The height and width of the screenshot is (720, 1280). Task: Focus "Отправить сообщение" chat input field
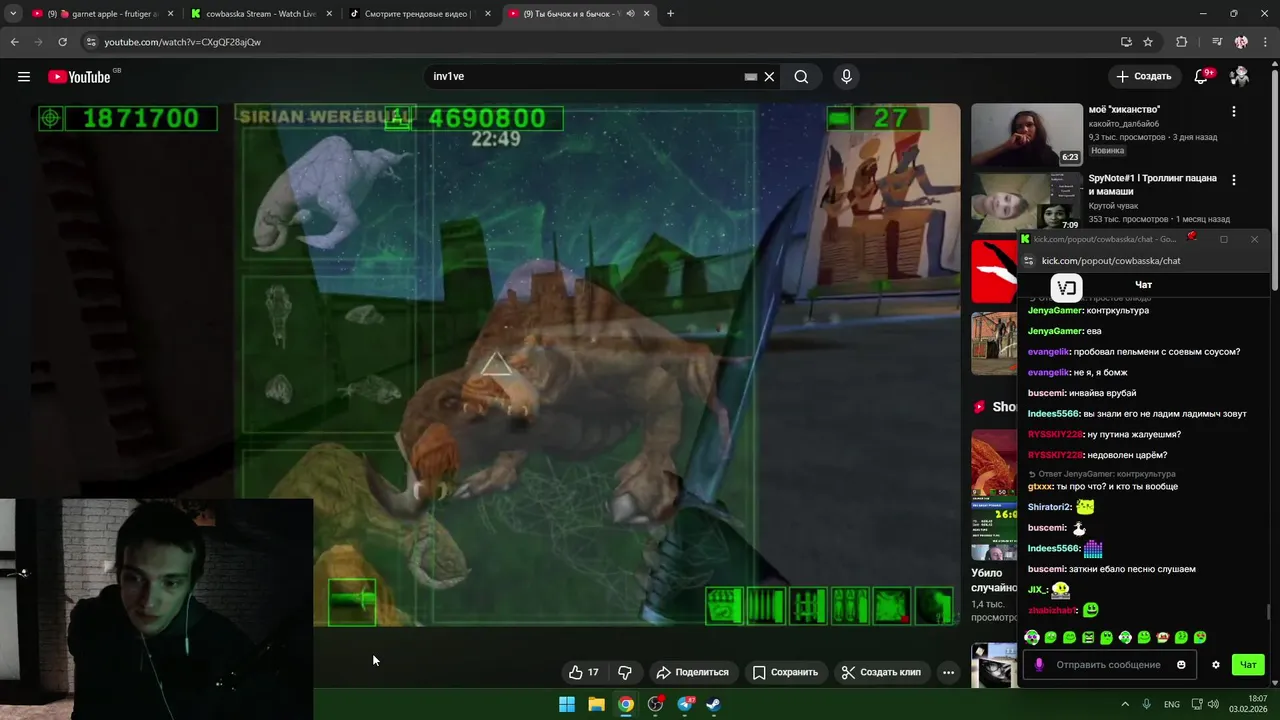click(x=1108, y=664)
